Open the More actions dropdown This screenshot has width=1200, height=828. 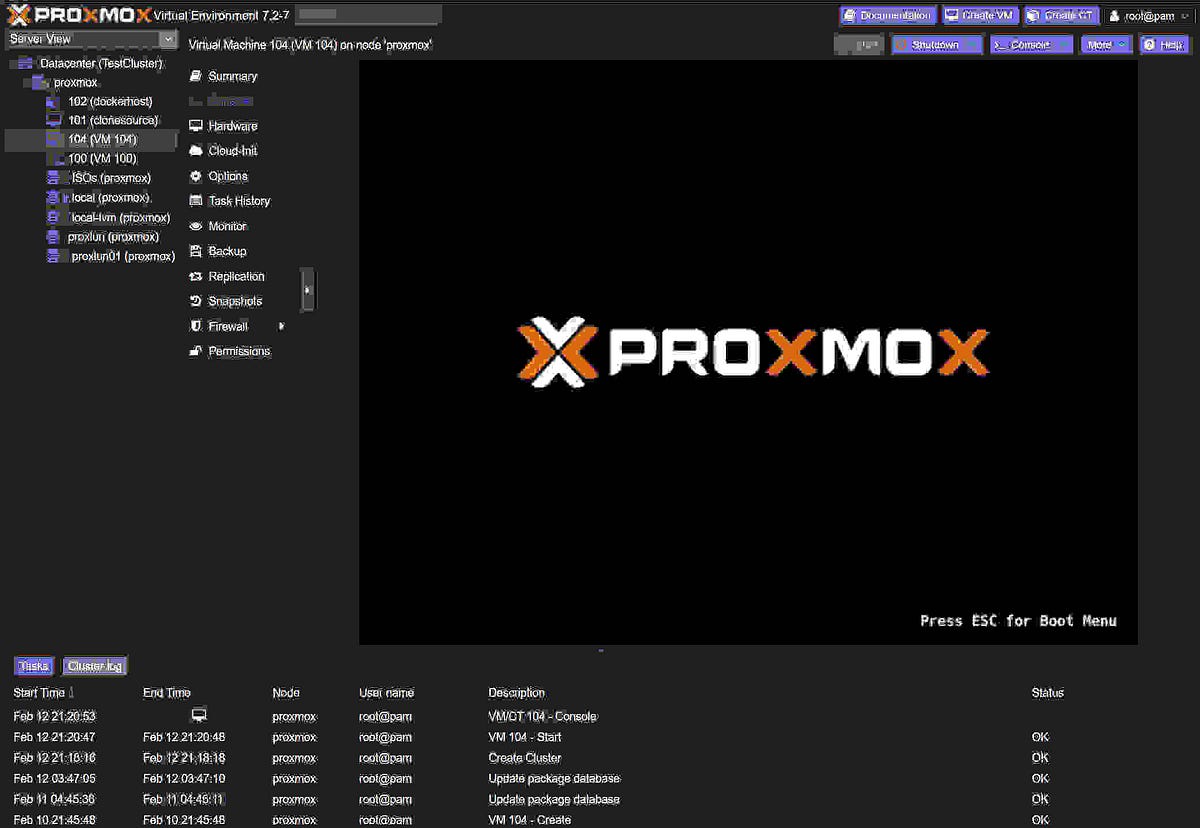point(1105,43)
